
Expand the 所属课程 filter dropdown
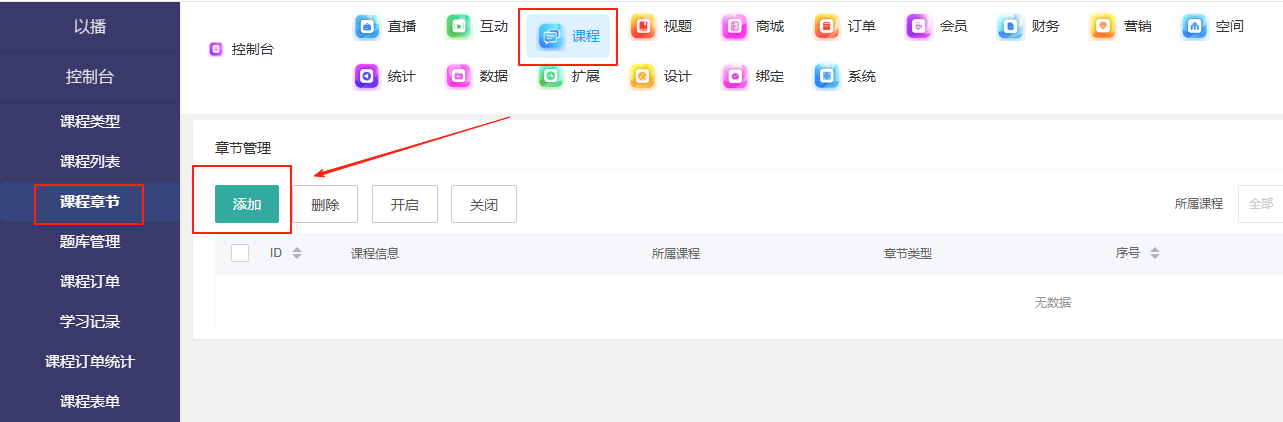[1260, 204]
